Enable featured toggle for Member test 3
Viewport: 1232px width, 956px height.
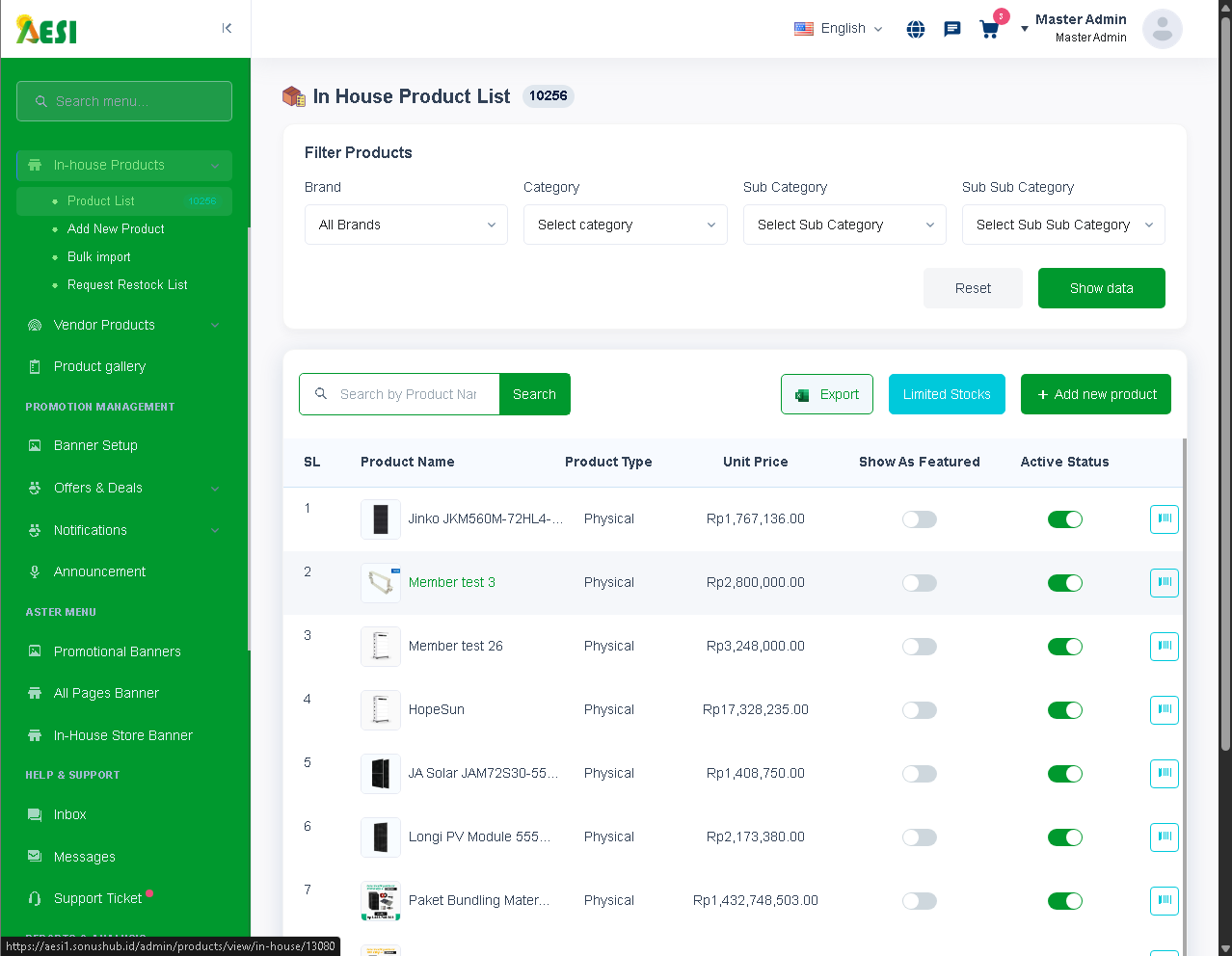click(919, 583)
